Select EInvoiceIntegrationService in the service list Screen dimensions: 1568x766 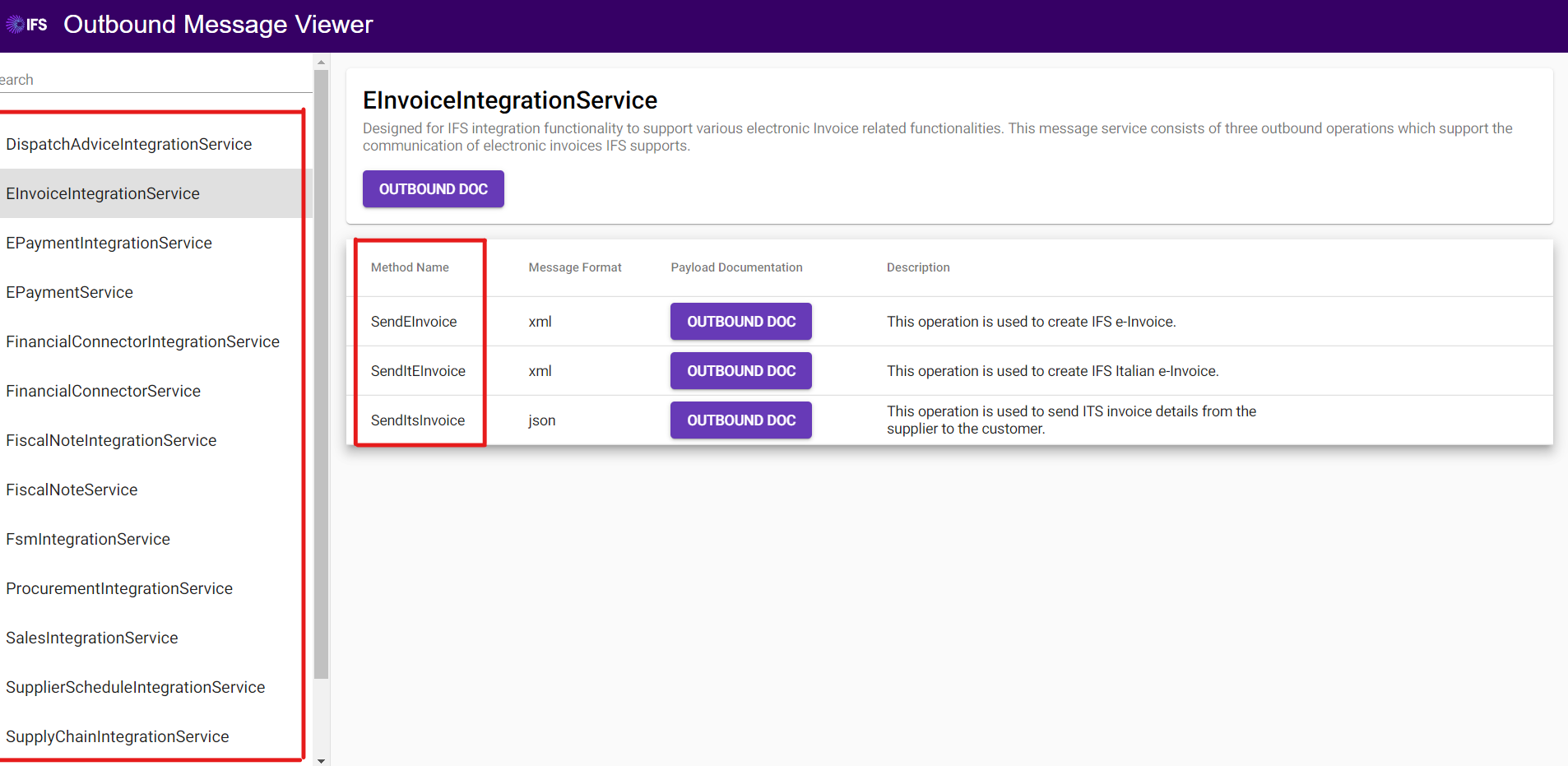coord(103,194)
